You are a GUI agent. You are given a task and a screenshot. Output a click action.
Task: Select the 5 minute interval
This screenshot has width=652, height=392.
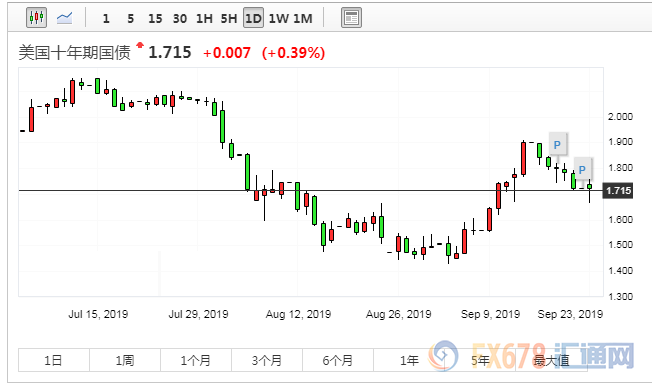pyautogui.click(x=131, y=19)
